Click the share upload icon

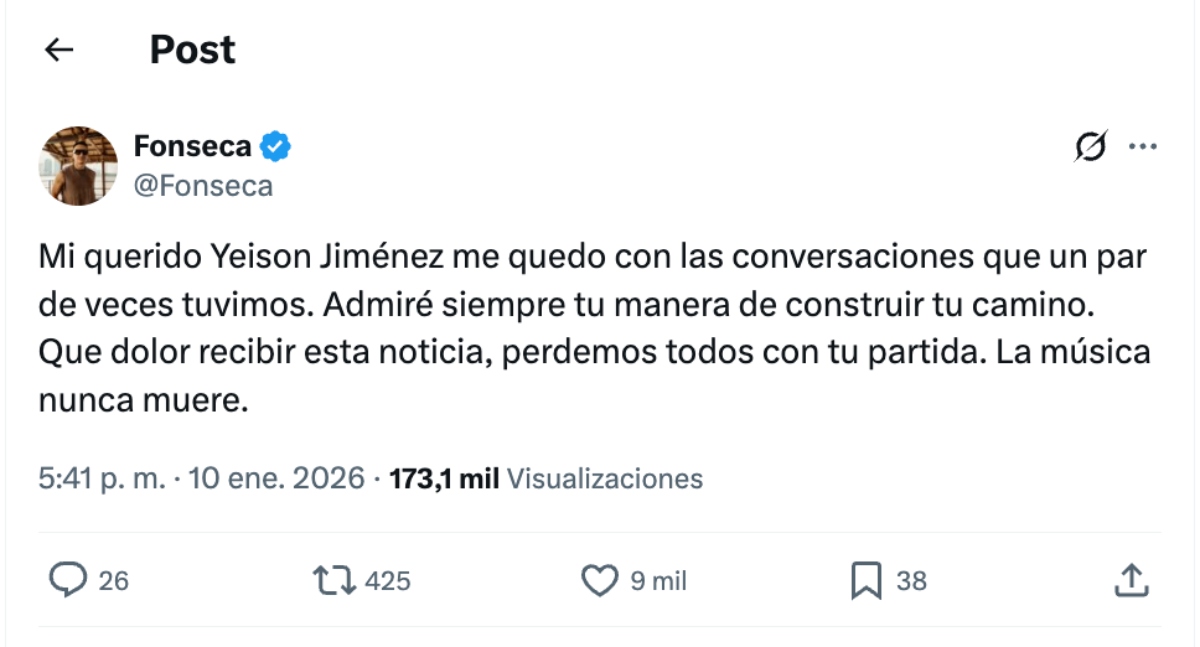[1131, 580]
